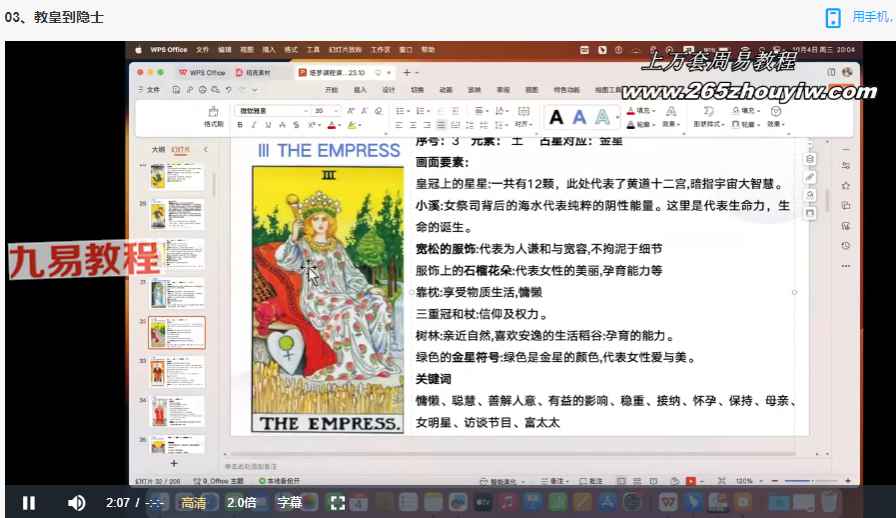Collapse the slide thumbnail pane chevron
Viewport: 896px width, 518px height.
[206, 149]
